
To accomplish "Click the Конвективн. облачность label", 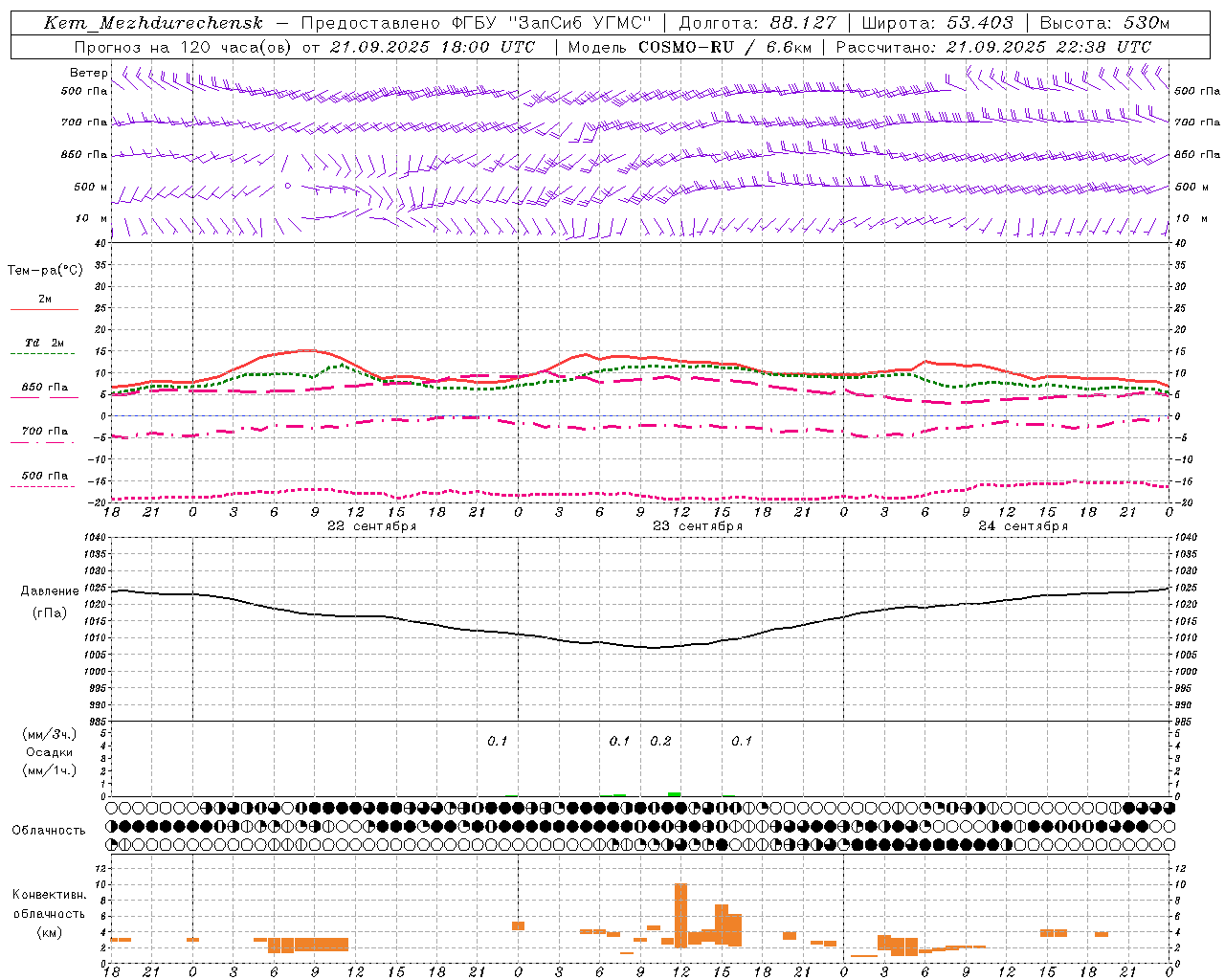I will point(49,904).
